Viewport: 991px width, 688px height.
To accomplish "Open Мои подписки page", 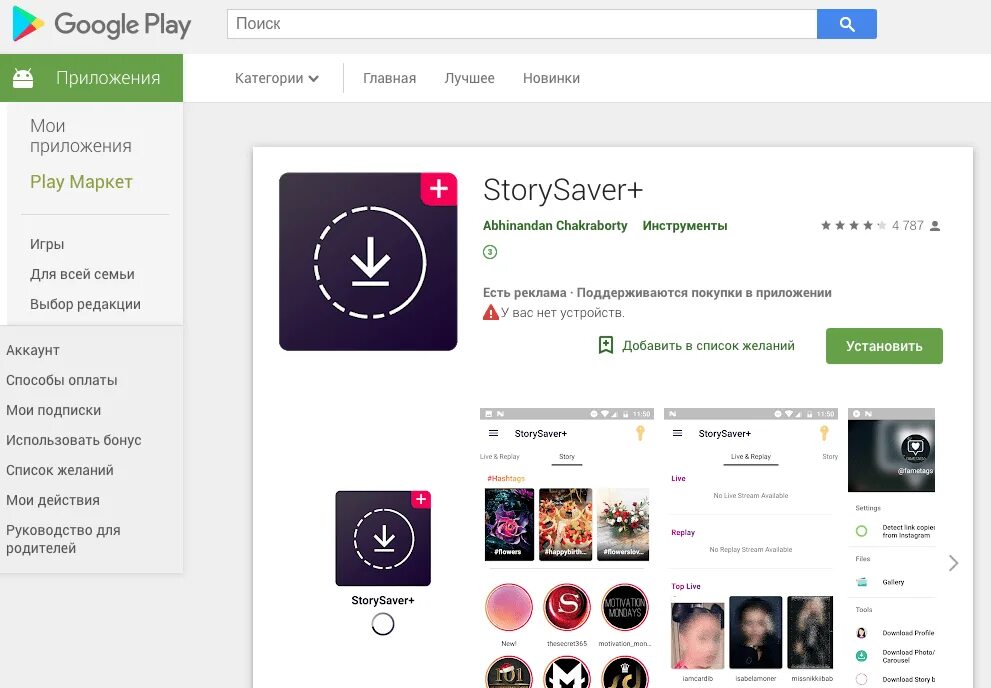I will point(54,410).
